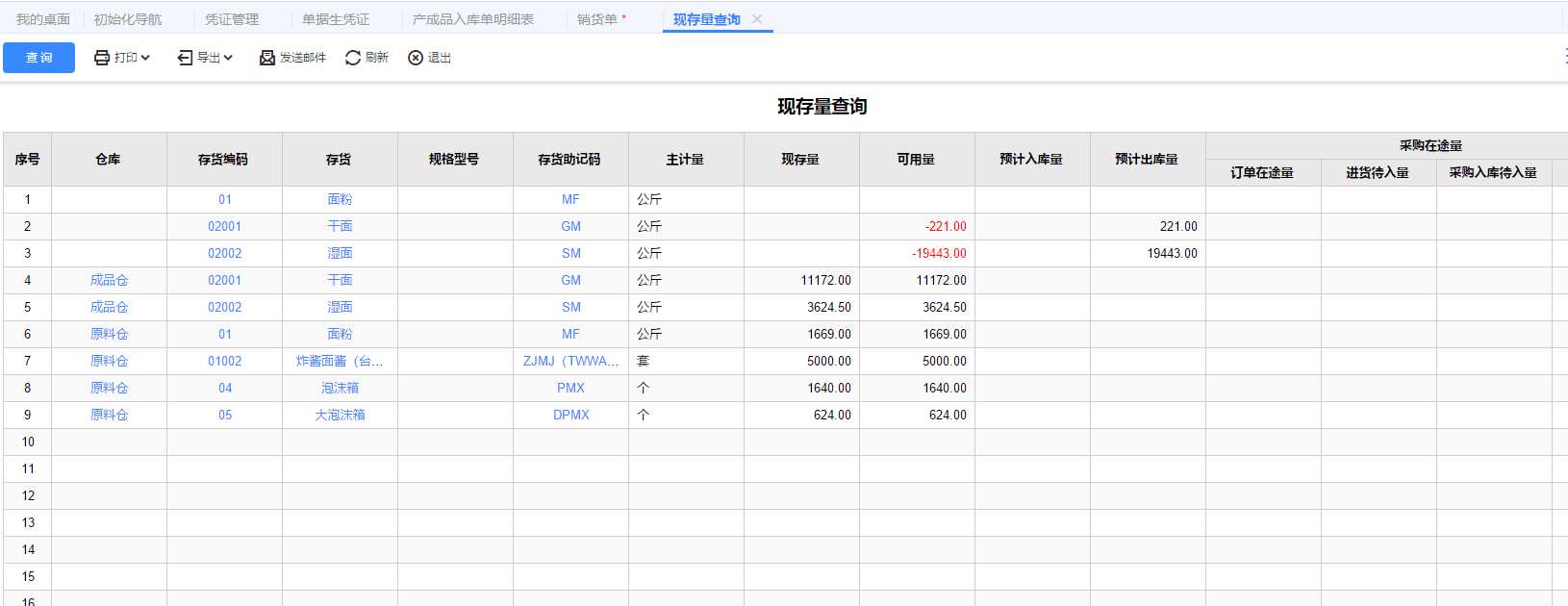Open the 泡沫箱 item link in row 8

340,389
